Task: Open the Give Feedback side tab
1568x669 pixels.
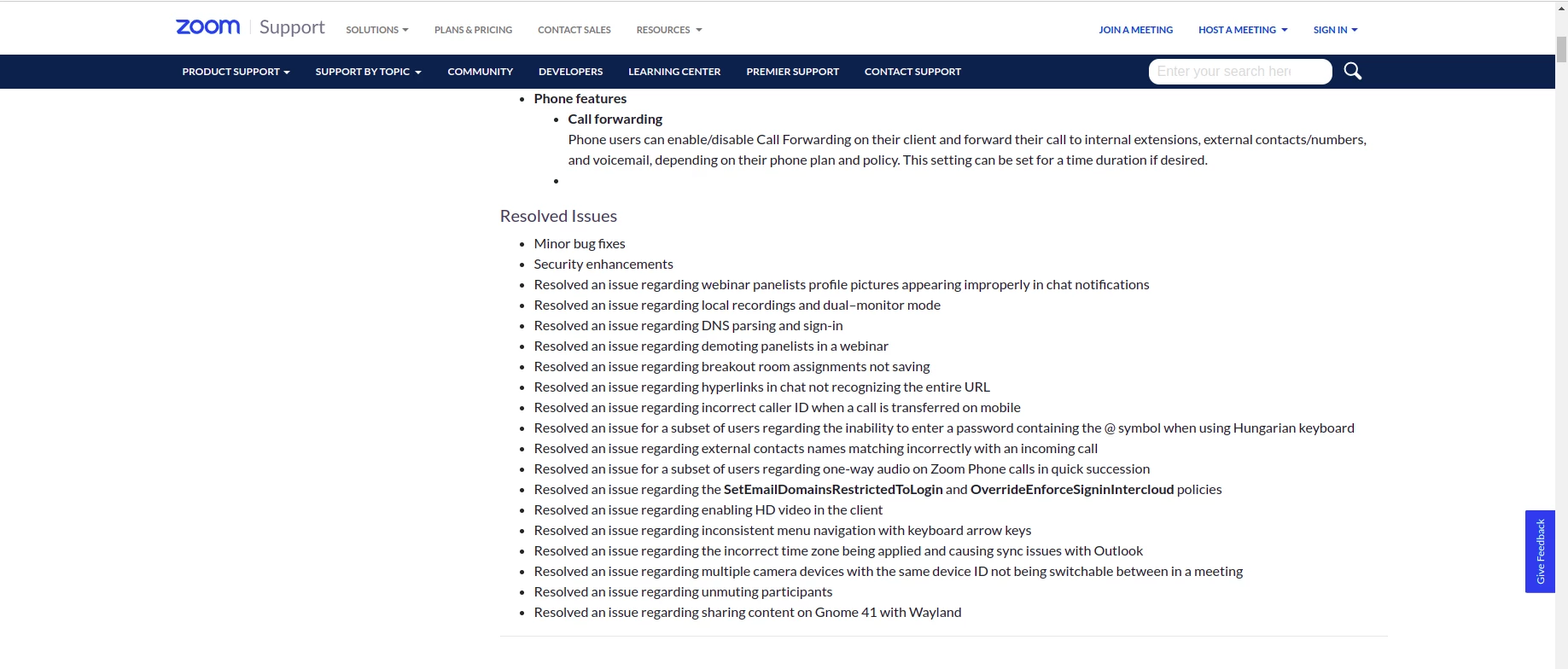Action: (1540, 551)
